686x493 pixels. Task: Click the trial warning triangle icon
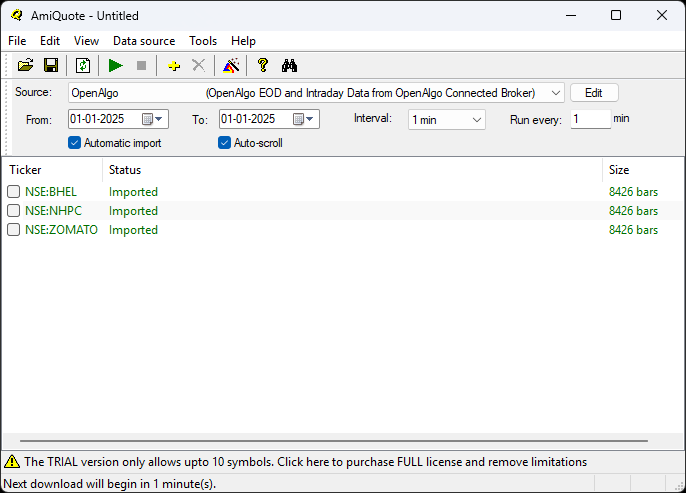pyautogui.click(x=12, y=462)
